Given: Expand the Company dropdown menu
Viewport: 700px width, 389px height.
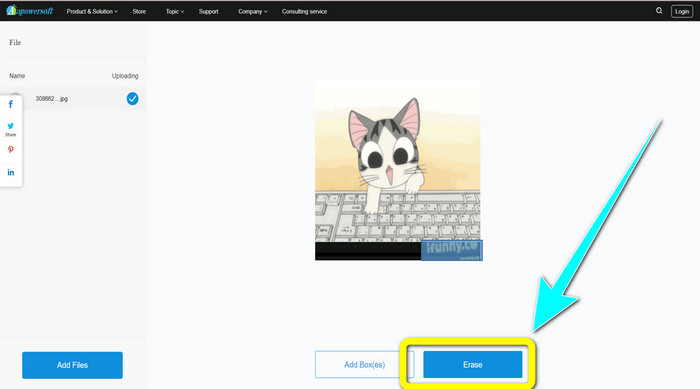Looking at the screenshot, I should click(x=253, y=12).
